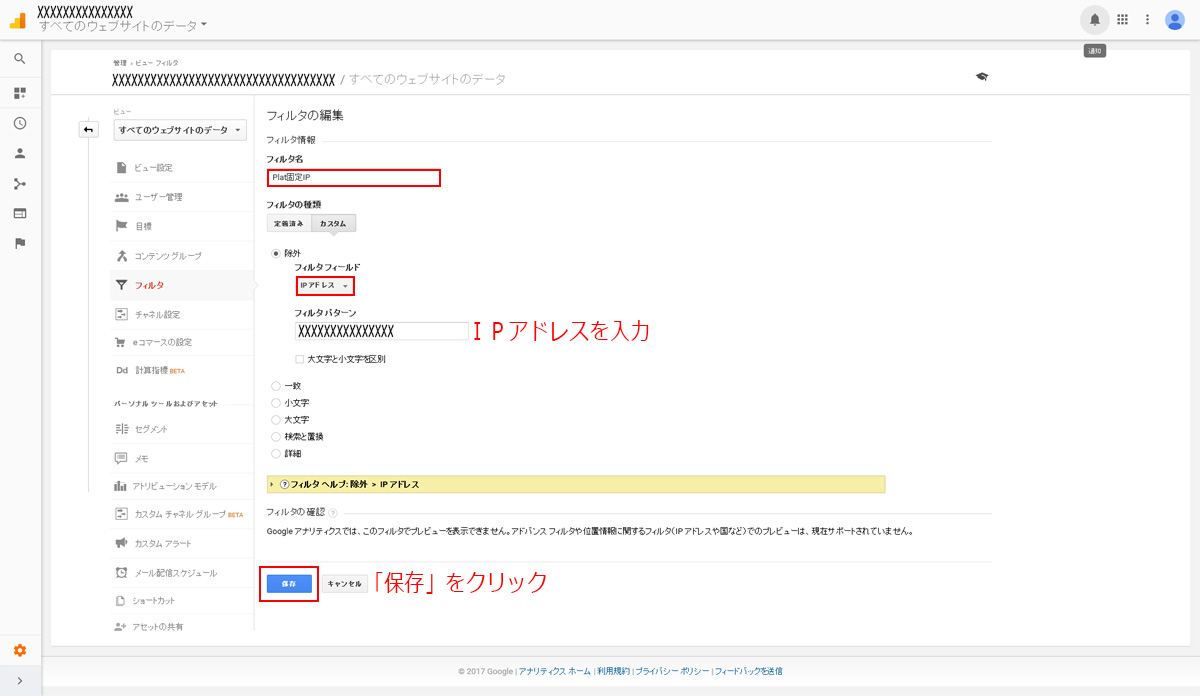Open Acquisition arrows icon in left rail
Image resolution: width=1200 pixels, height=696 pixels.
click(20, 183)
